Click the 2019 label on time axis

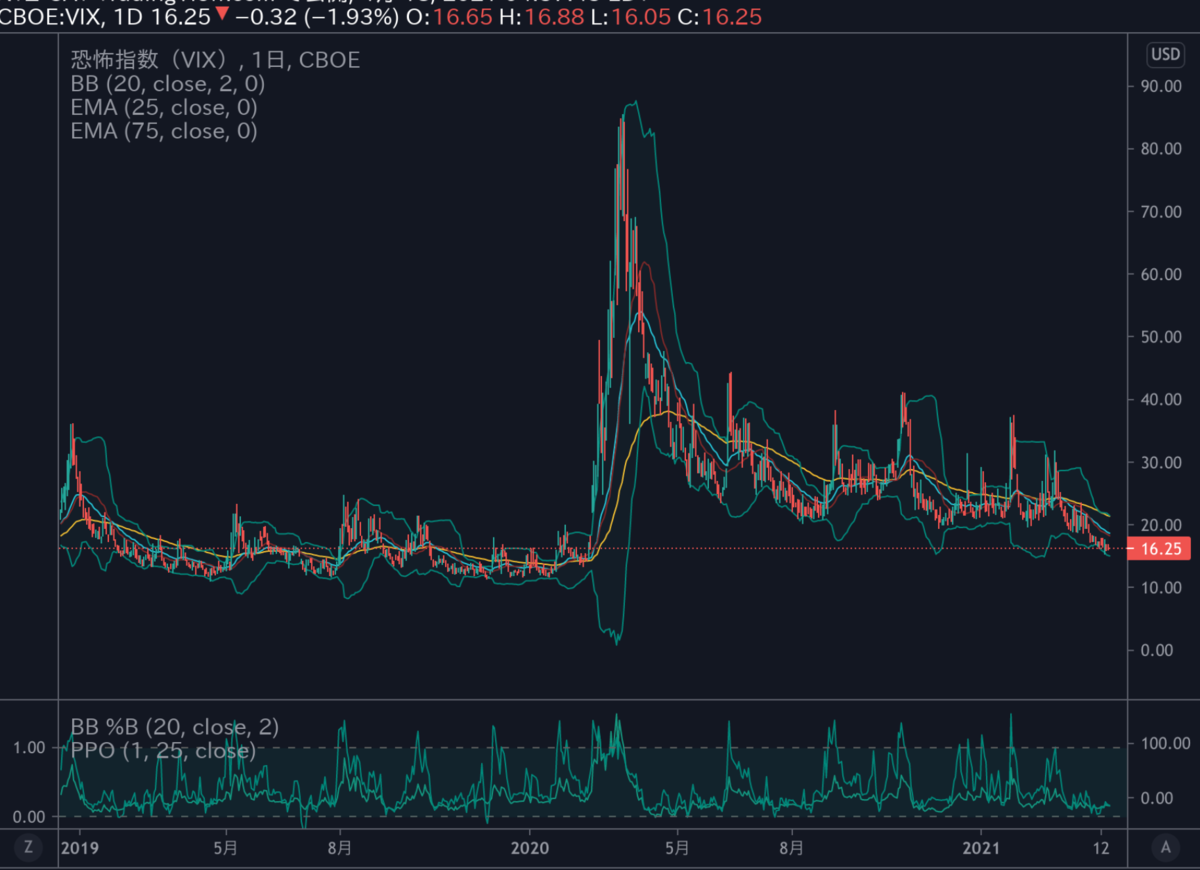(x=80, y=847)
